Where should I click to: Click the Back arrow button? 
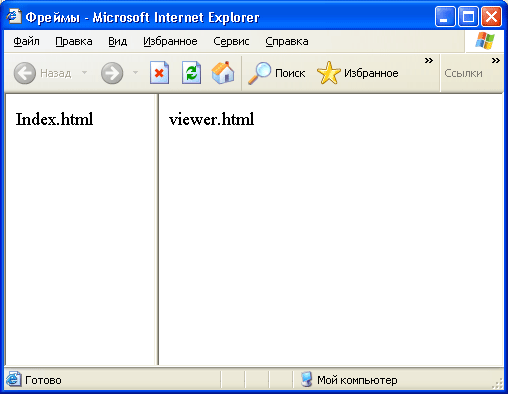point(25,73)
